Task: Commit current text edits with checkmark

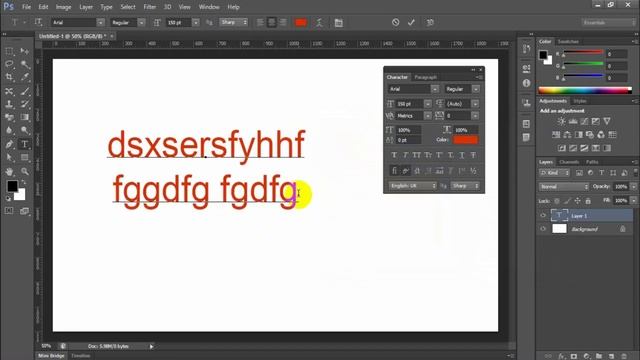Action: coord(411,22)
